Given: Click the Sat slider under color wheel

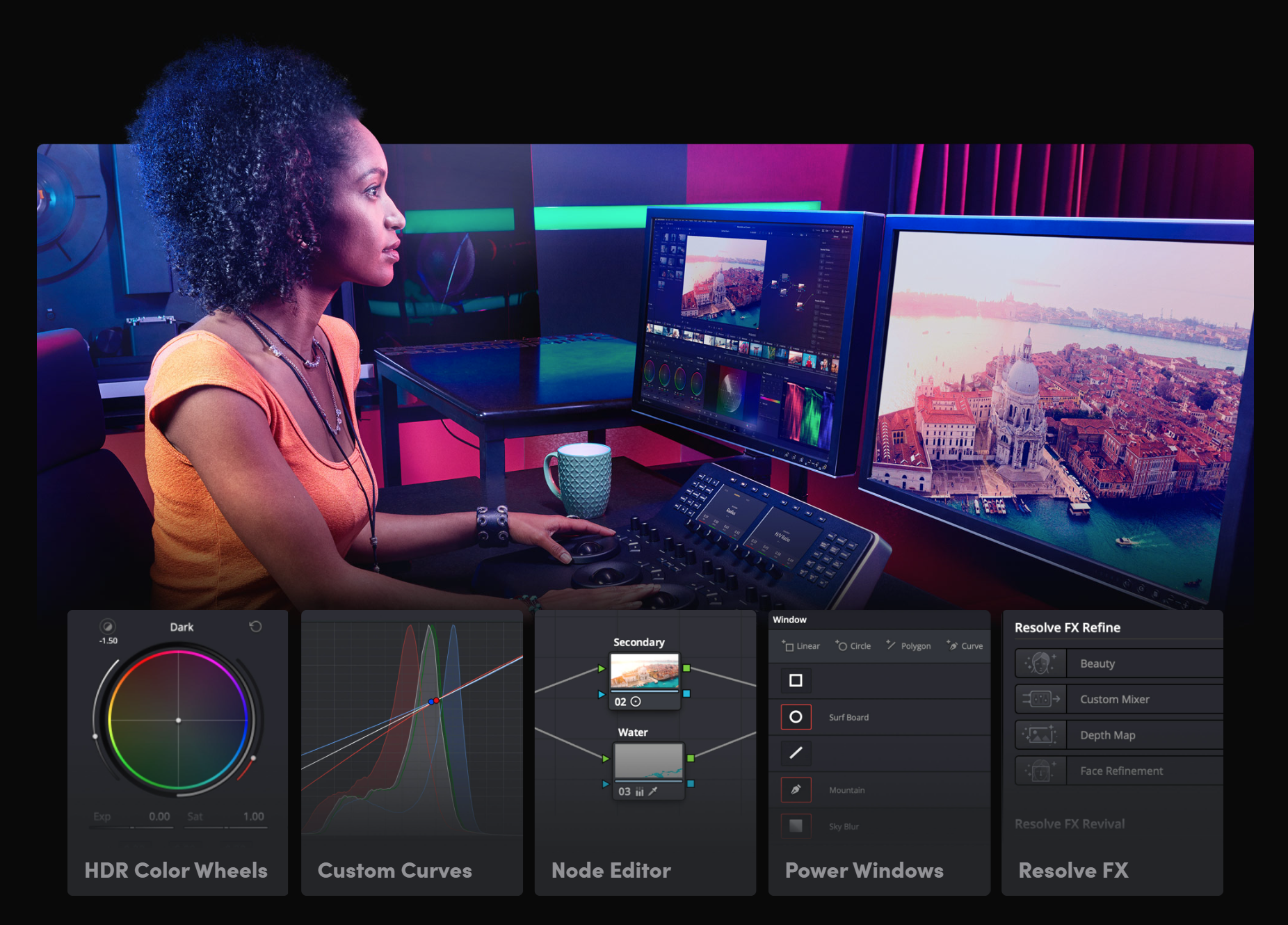Looking at the screenshot, I should (226, 827).
